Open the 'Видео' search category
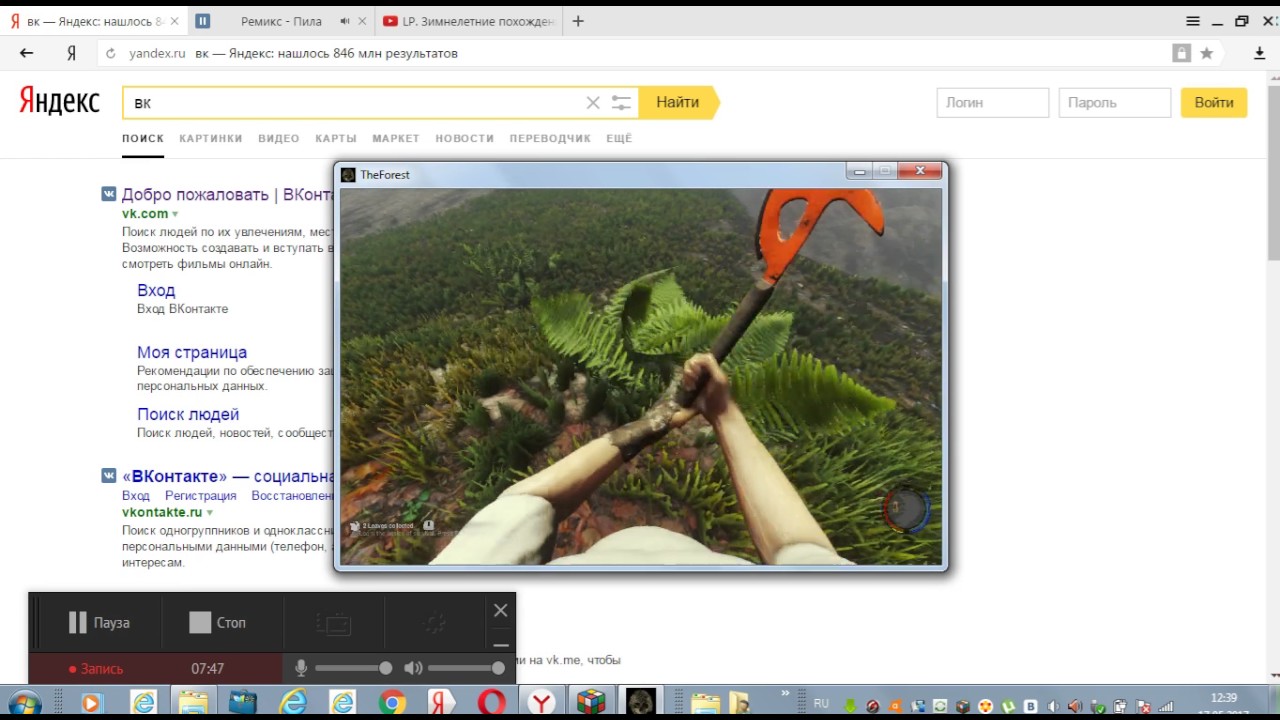This screenshot has width=1280, height=720. click(x=279, y=138)
